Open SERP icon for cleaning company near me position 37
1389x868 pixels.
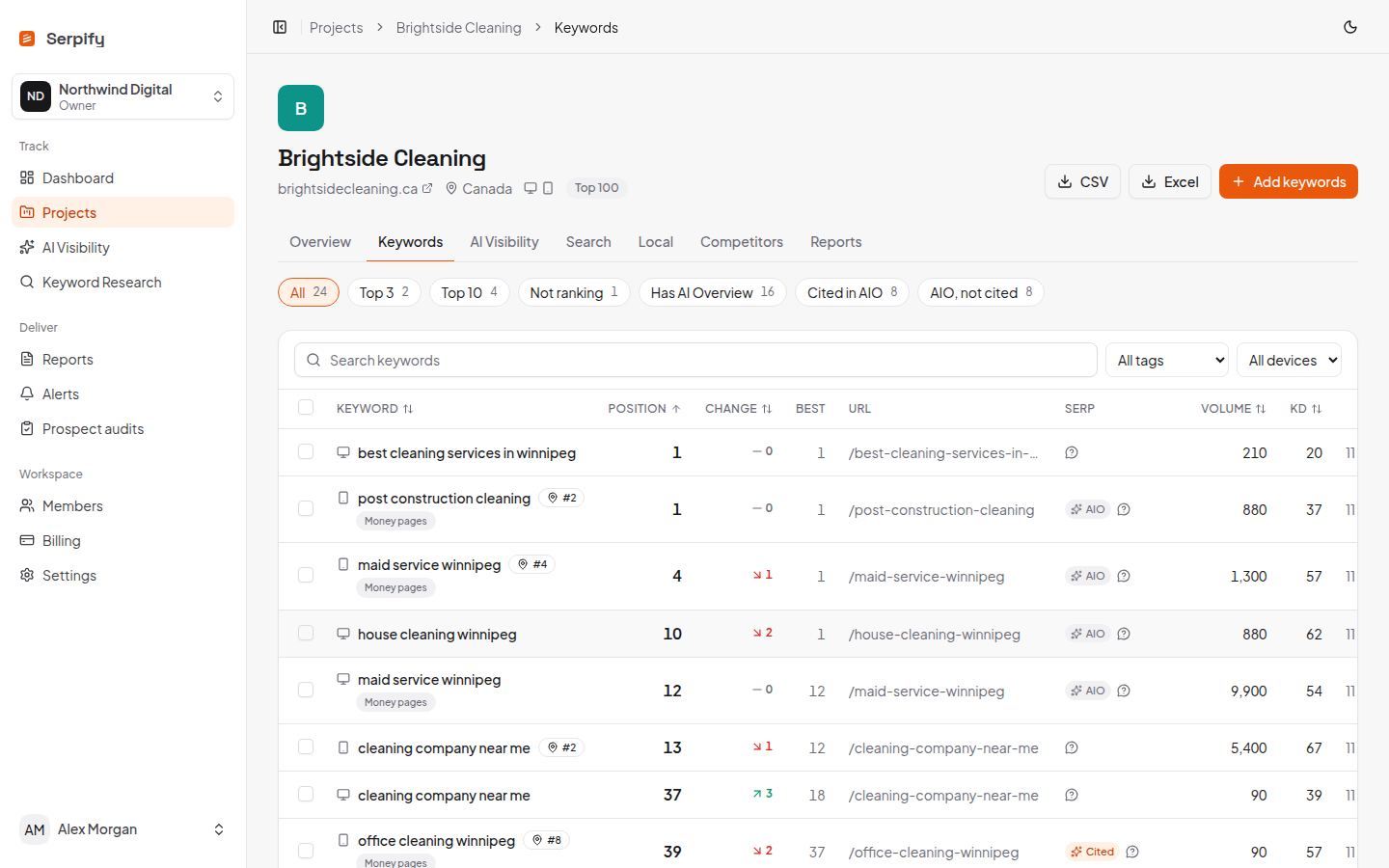click(x=1072, y=795)
